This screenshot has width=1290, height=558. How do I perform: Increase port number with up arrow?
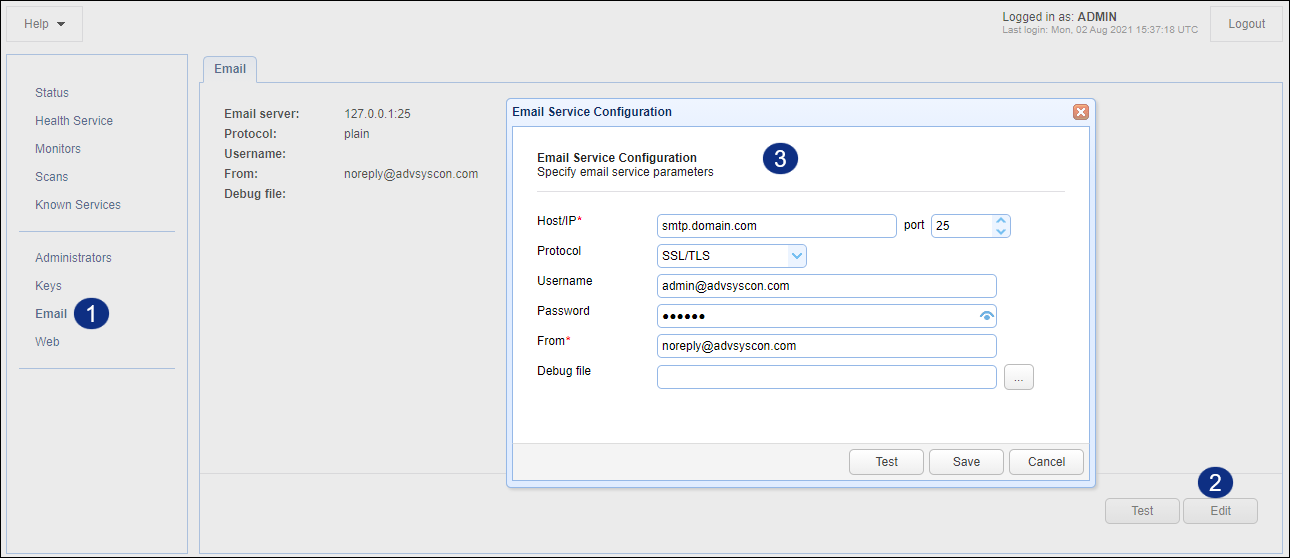tap(1001, 220)
